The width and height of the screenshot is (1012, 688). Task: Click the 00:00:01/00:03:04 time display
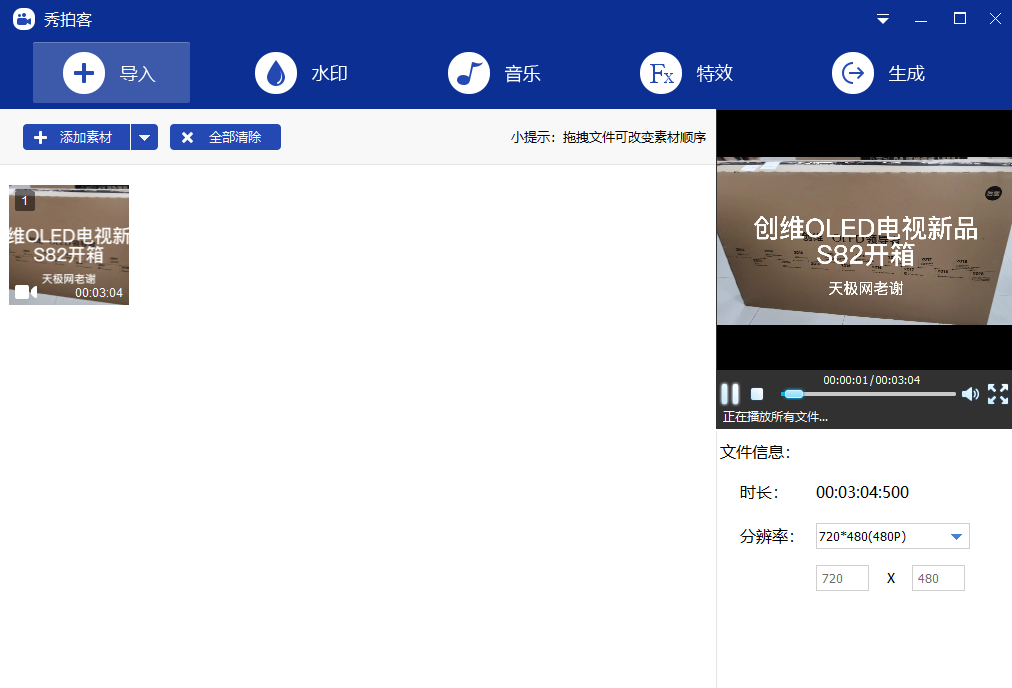[x=871, y=380]
